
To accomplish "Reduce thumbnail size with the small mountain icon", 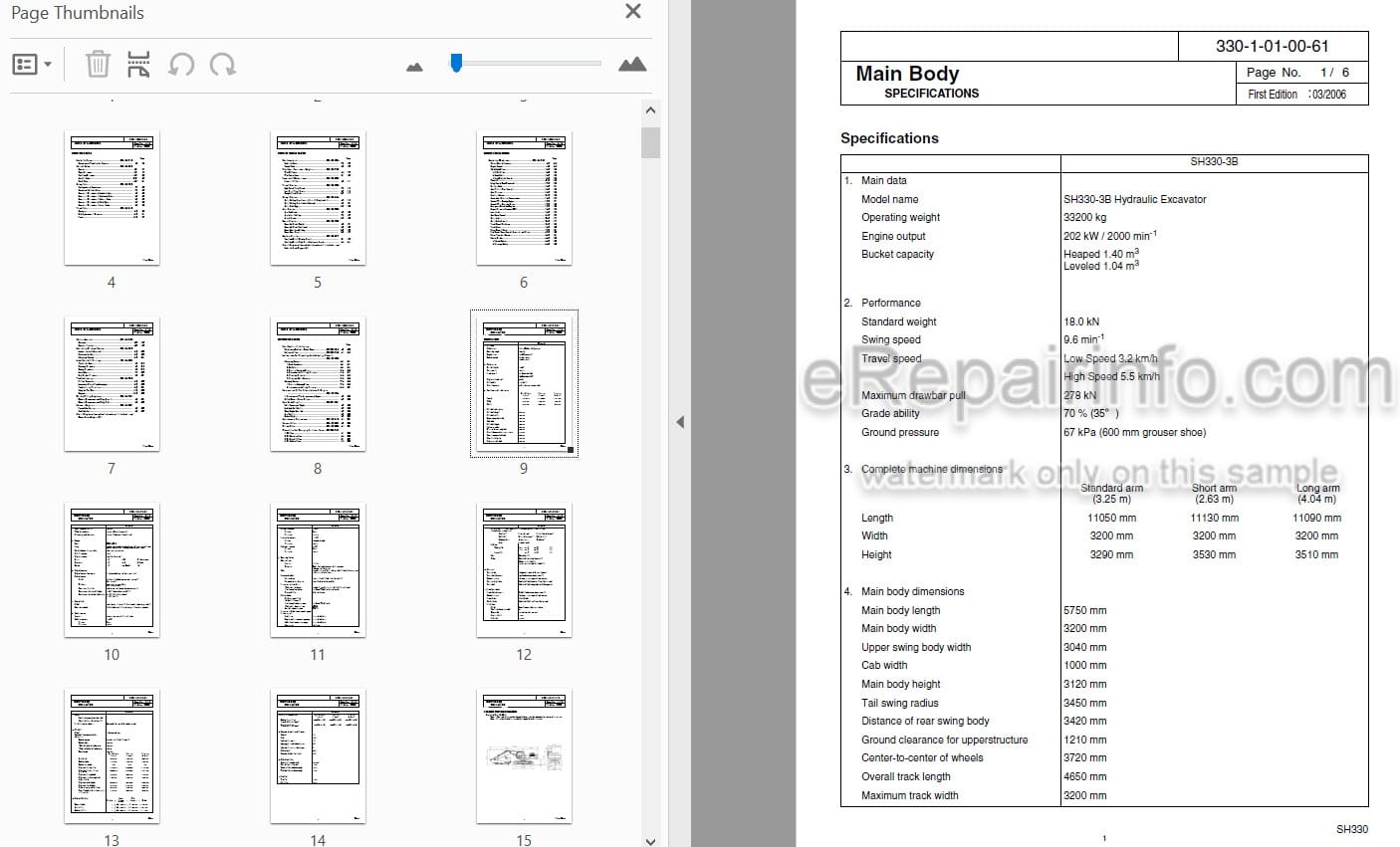I will click(x=415, y=67).
